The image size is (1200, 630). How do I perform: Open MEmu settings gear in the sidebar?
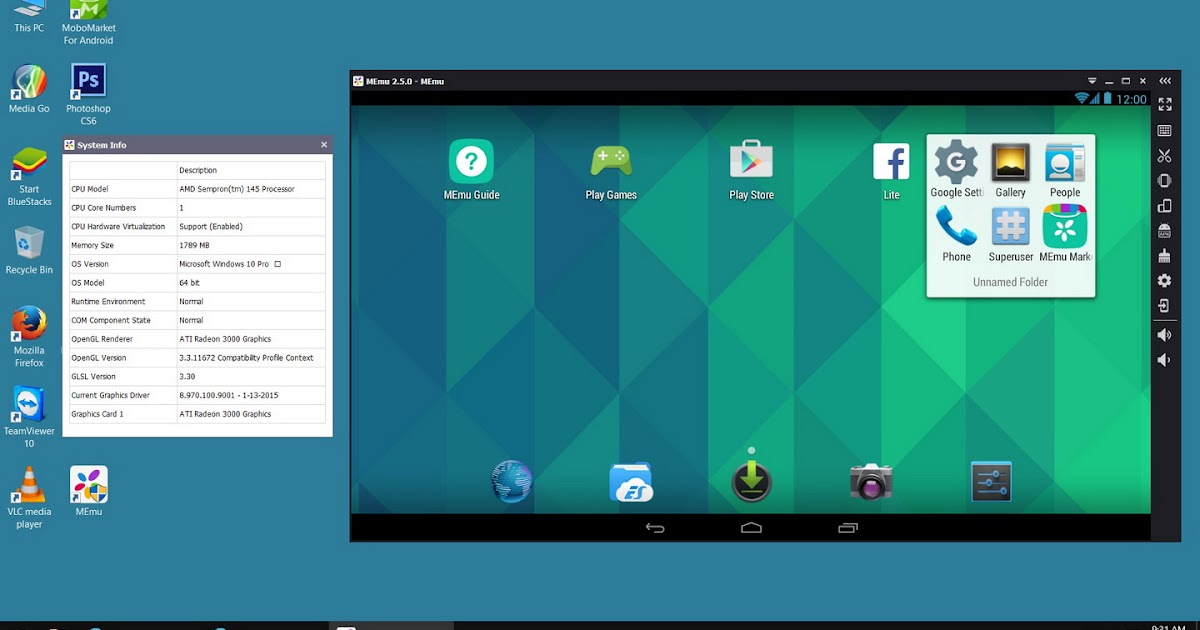pos(1163,281)
